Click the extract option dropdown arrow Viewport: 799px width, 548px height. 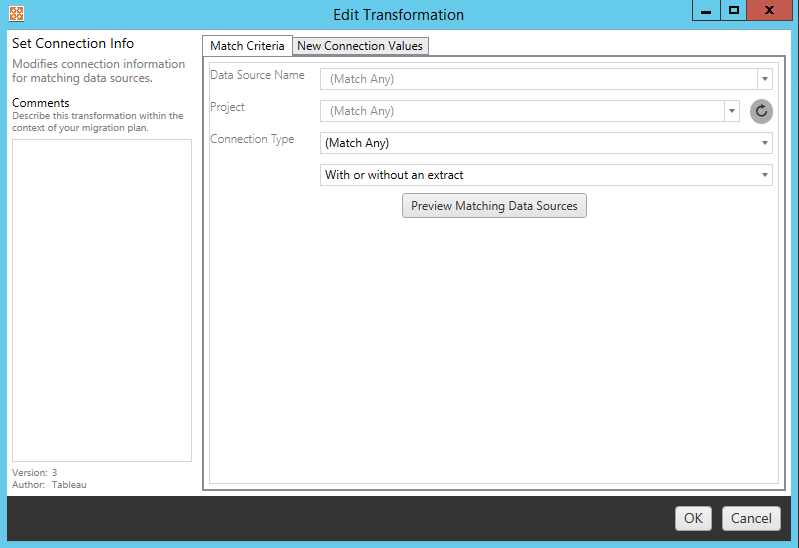pos(765,175)
